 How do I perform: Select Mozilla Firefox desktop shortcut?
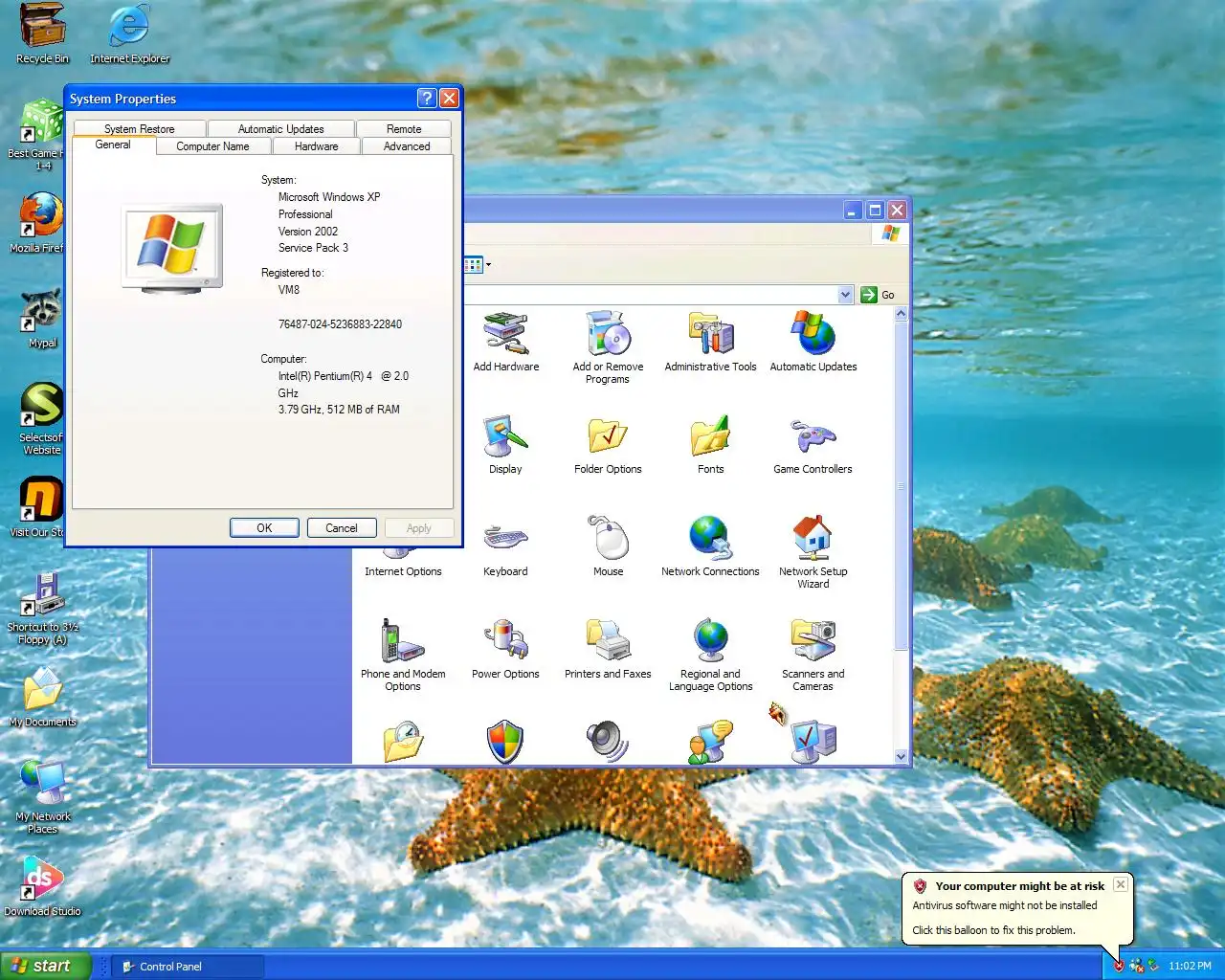point(38,222)
